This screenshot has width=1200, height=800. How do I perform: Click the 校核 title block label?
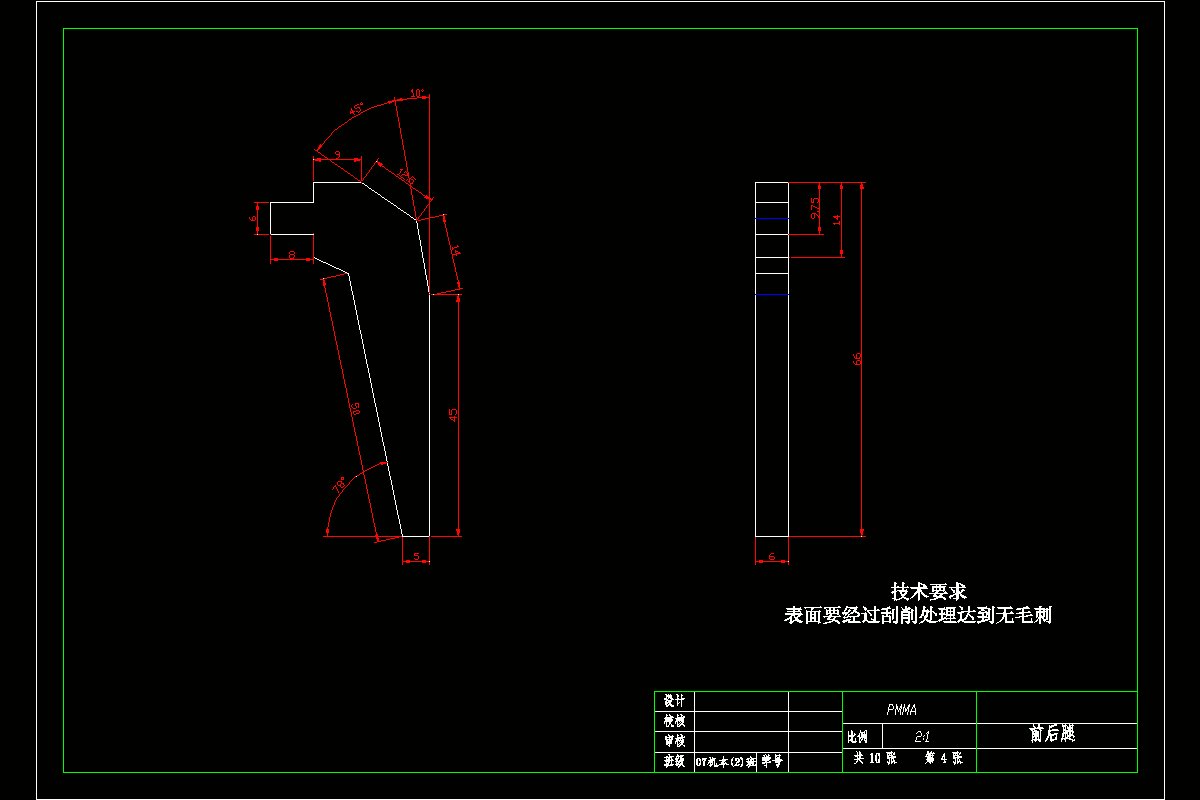(674, 721)
